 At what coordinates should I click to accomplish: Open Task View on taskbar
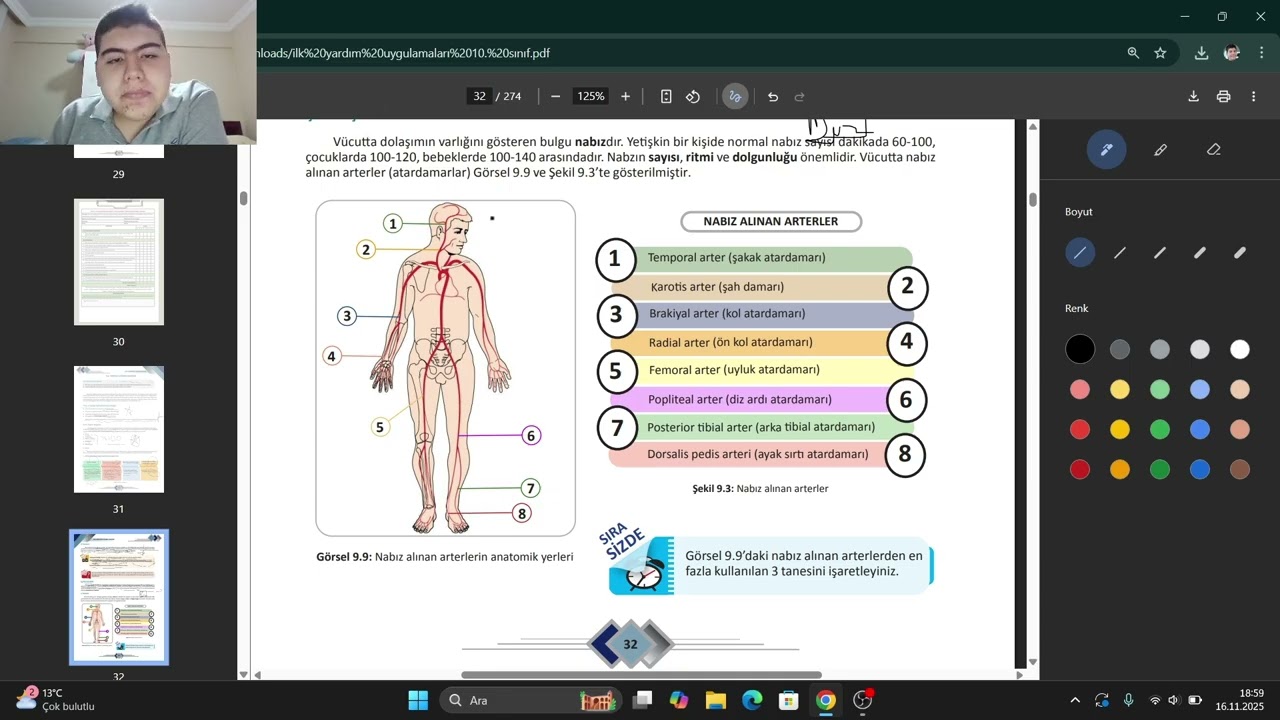642,700
